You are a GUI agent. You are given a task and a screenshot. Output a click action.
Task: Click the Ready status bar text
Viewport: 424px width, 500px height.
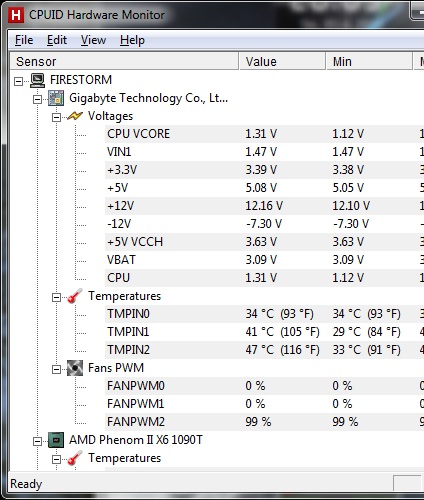tap(26, 484)
